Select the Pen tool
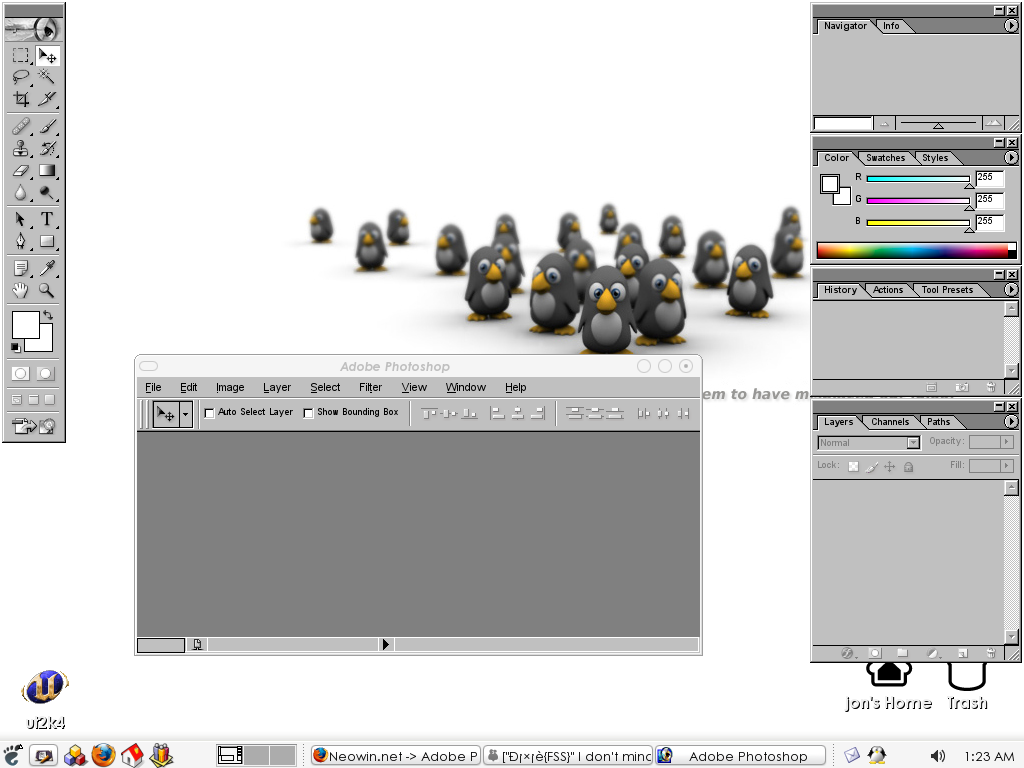Screen dimensions: 1024x768 pyautogui.click(x=21, y=241)
